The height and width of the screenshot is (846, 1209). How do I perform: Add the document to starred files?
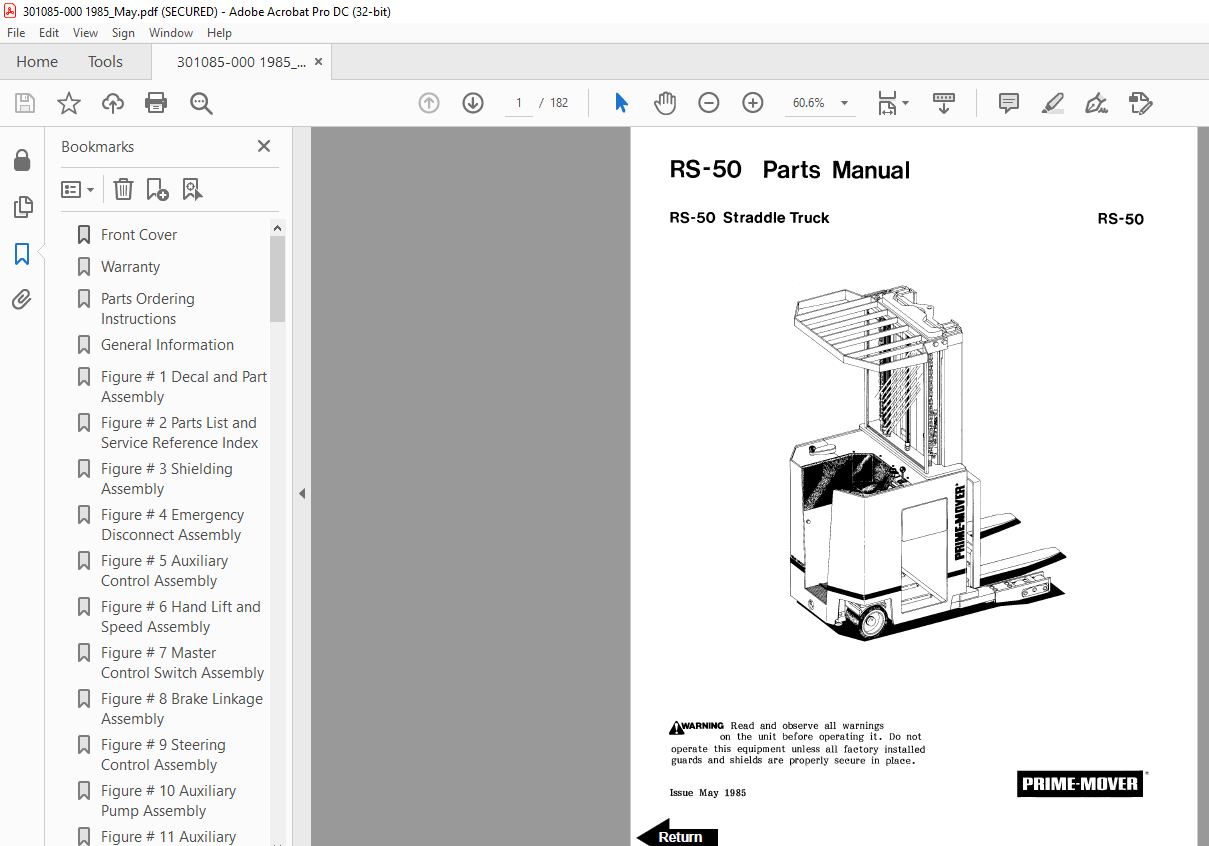tap(68, 103)
